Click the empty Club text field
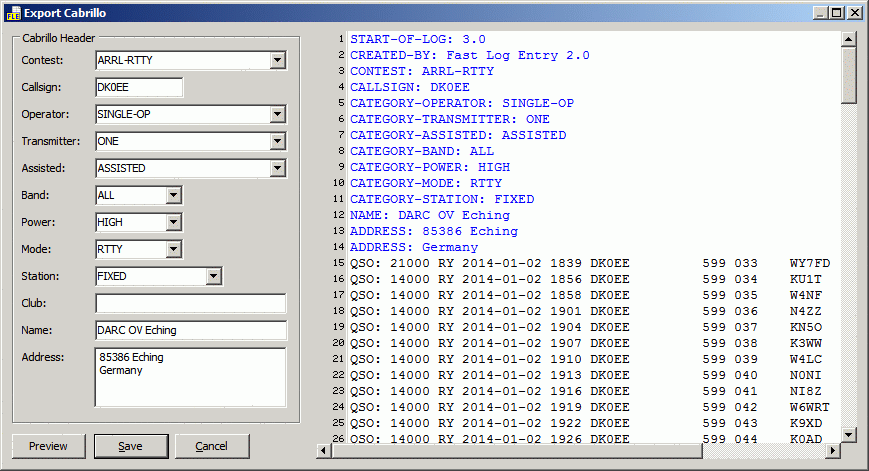This screenshot has width=869, height=471. (191, 303)
